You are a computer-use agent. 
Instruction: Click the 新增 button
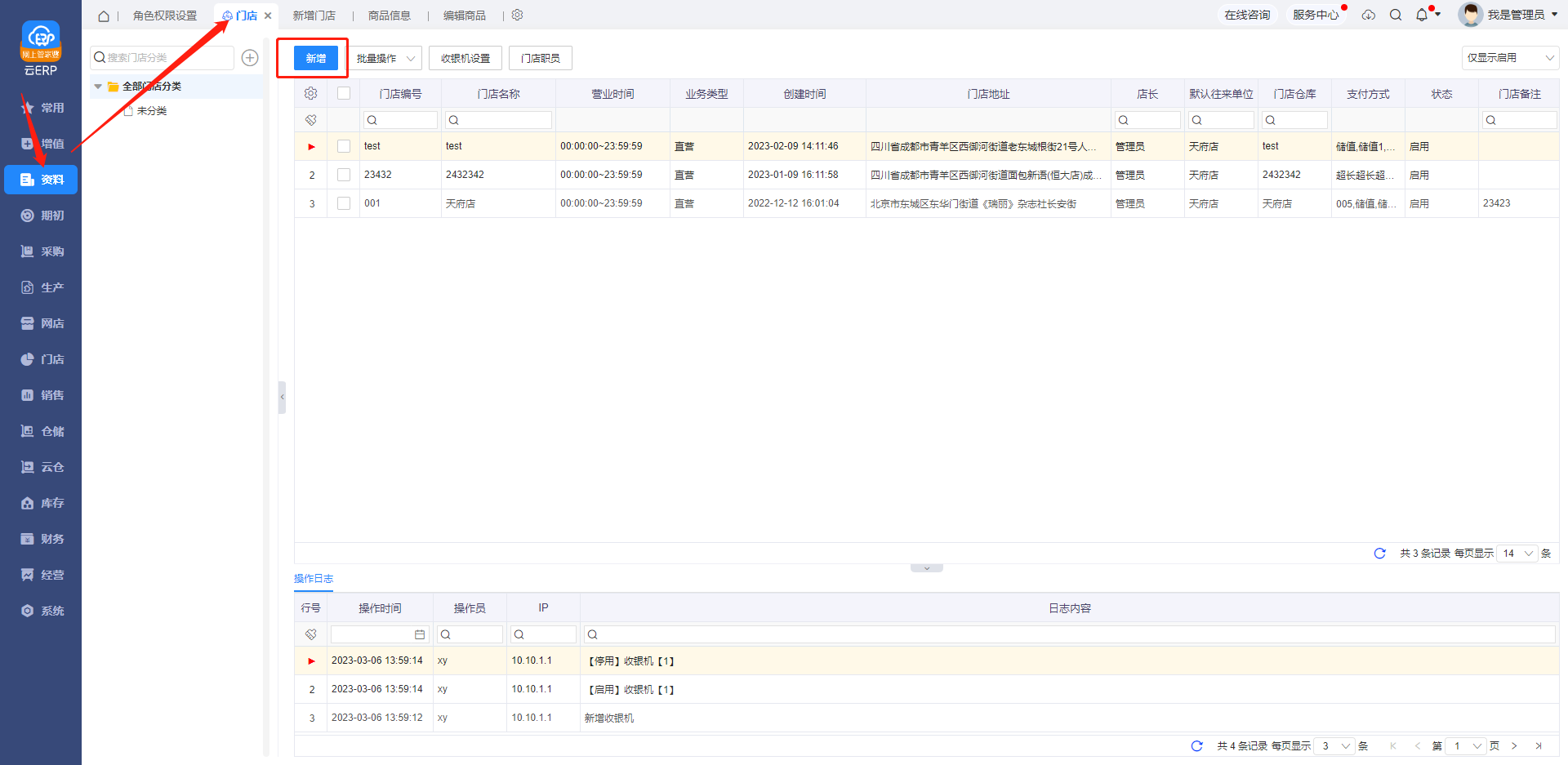coord(315,58)
